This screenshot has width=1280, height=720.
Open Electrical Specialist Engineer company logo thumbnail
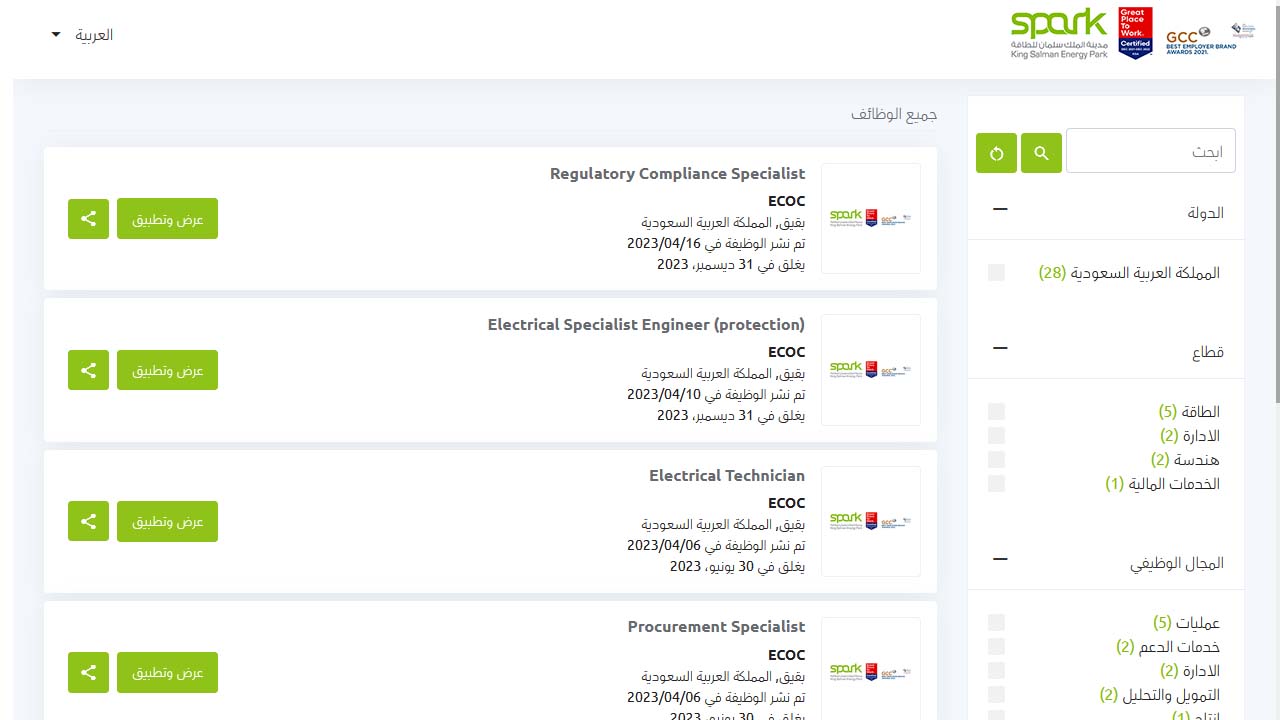point(871,370)
